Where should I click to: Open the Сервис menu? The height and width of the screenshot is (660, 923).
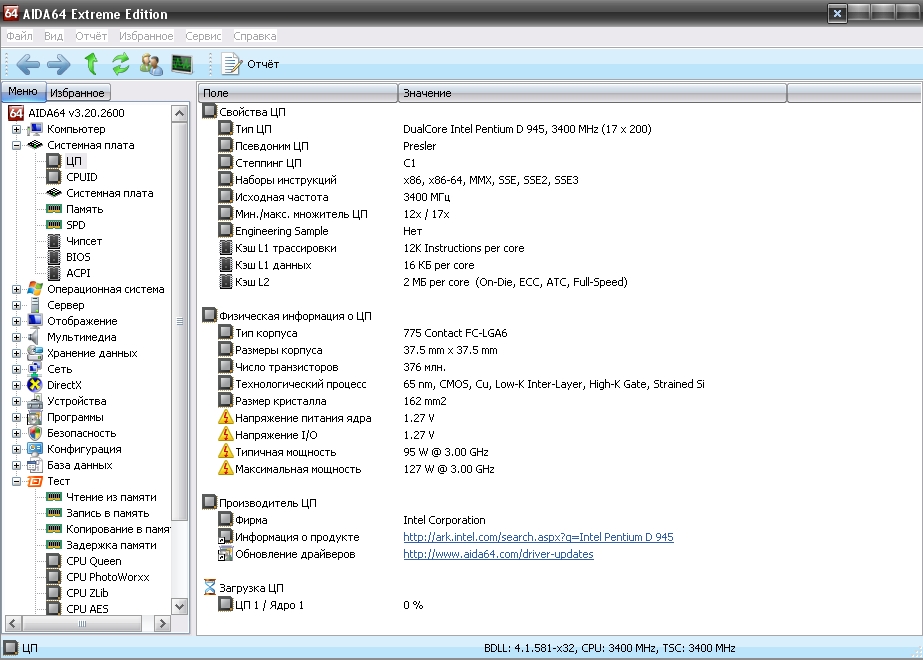click(203, 36)
